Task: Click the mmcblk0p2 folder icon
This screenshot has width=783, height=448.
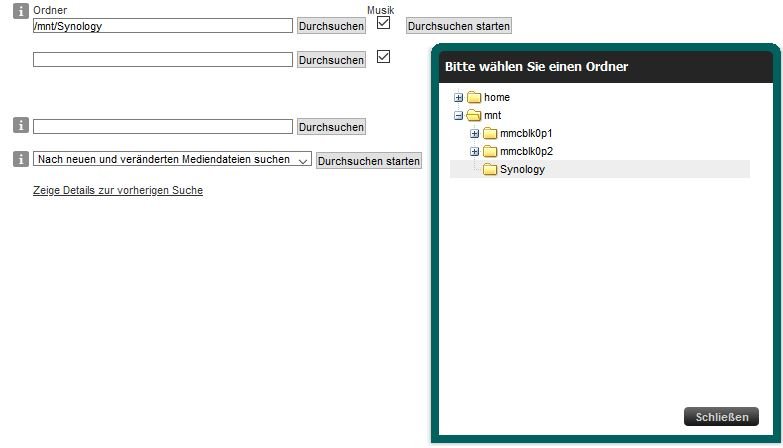Action: [x=490, y=152]
